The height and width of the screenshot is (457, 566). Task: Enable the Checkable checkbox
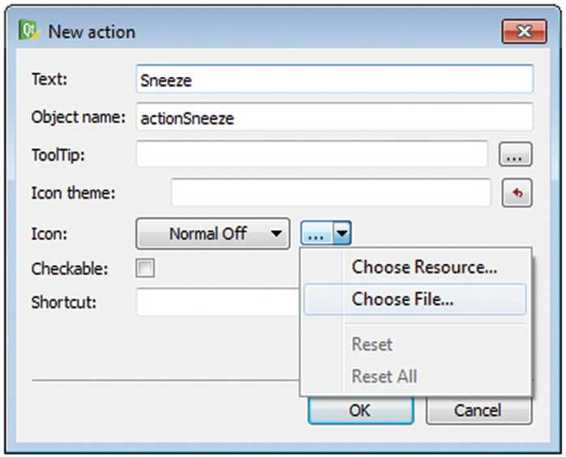click(x=145, y=268)
